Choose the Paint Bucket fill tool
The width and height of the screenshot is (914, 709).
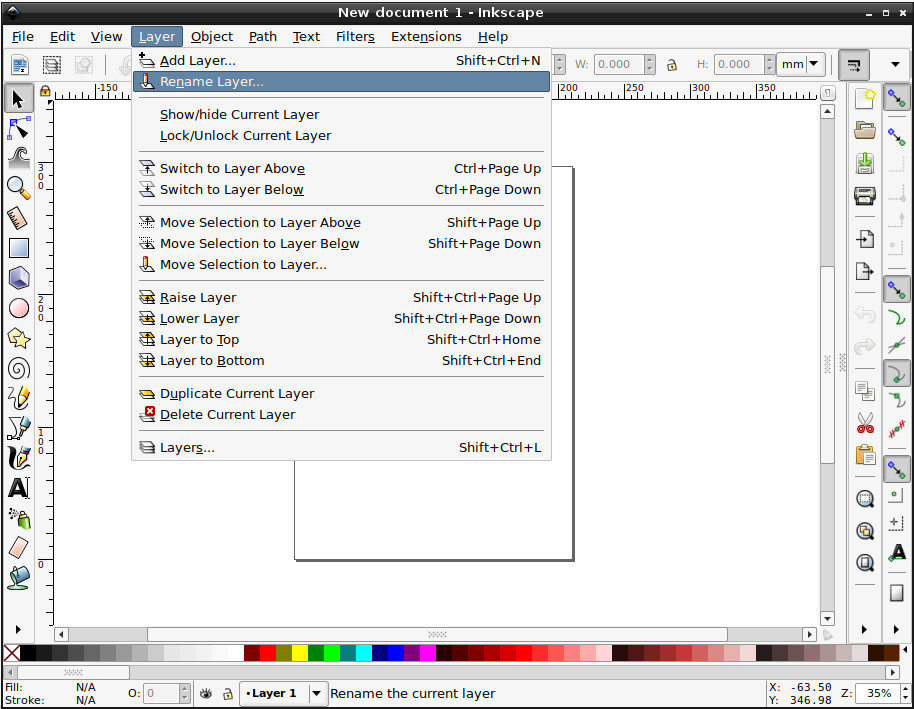click(x=18, y=578)
